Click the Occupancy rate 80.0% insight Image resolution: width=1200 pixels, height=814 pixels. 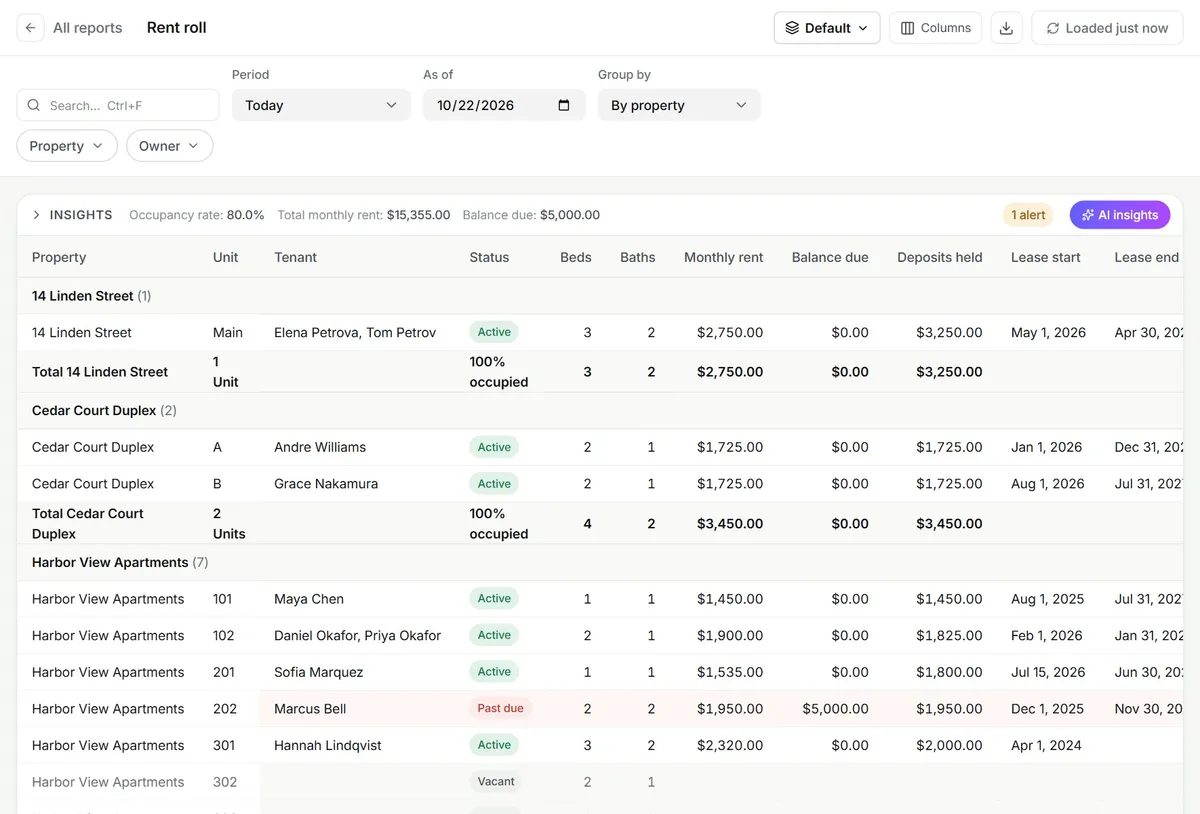[x=197, y=215]
